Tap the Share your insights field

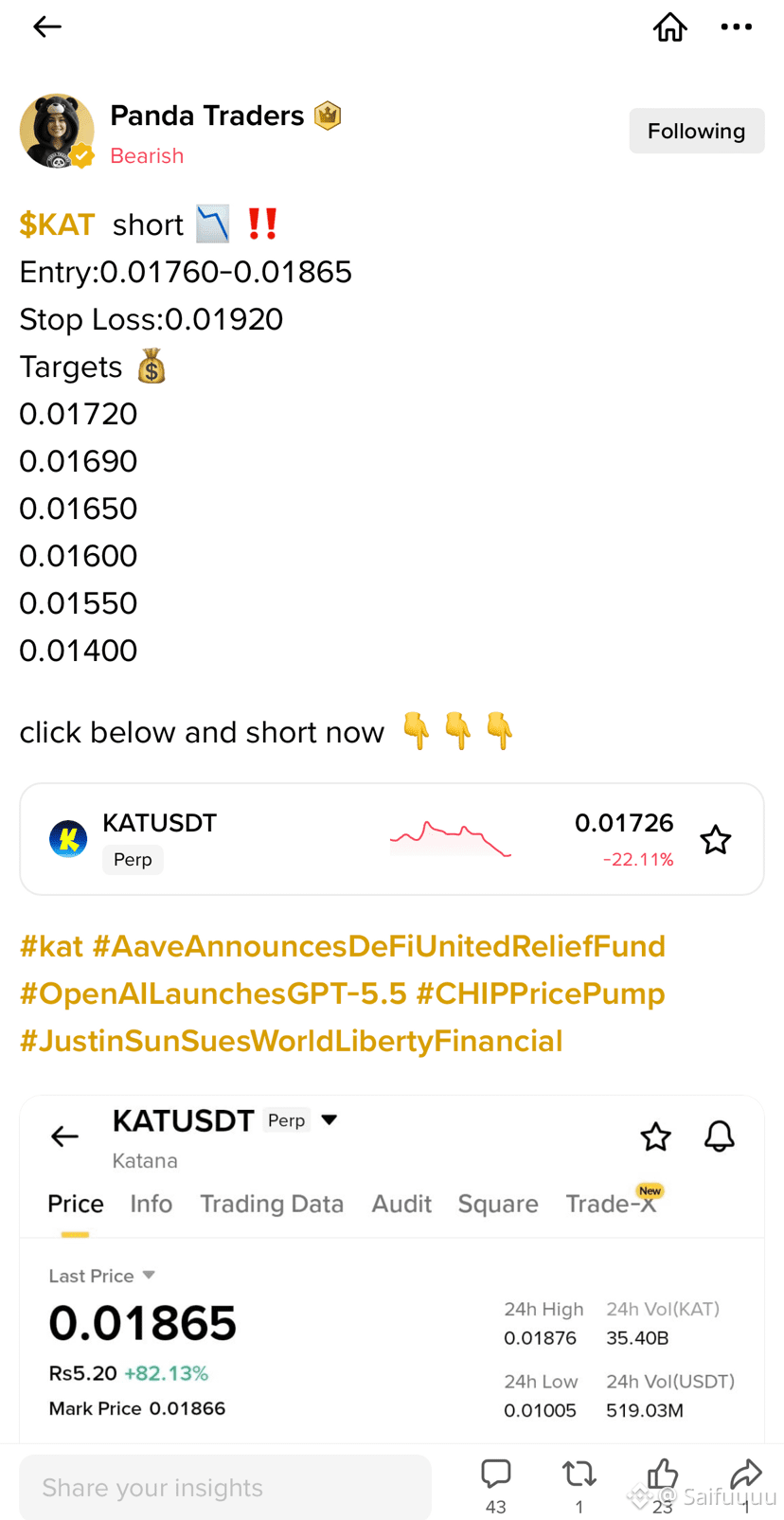pyautogui.click(x=225, y=1487)
